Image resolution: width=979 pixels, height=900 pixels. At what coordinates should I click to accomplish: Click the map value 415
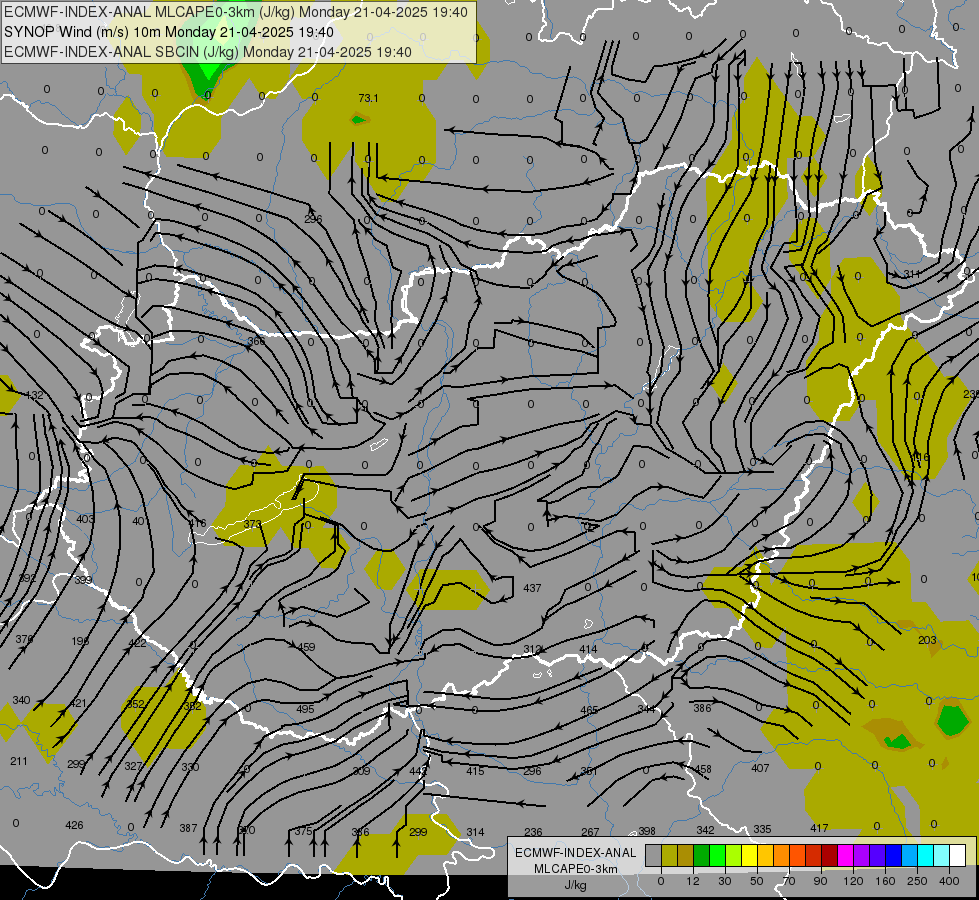(x=475, y=771)
